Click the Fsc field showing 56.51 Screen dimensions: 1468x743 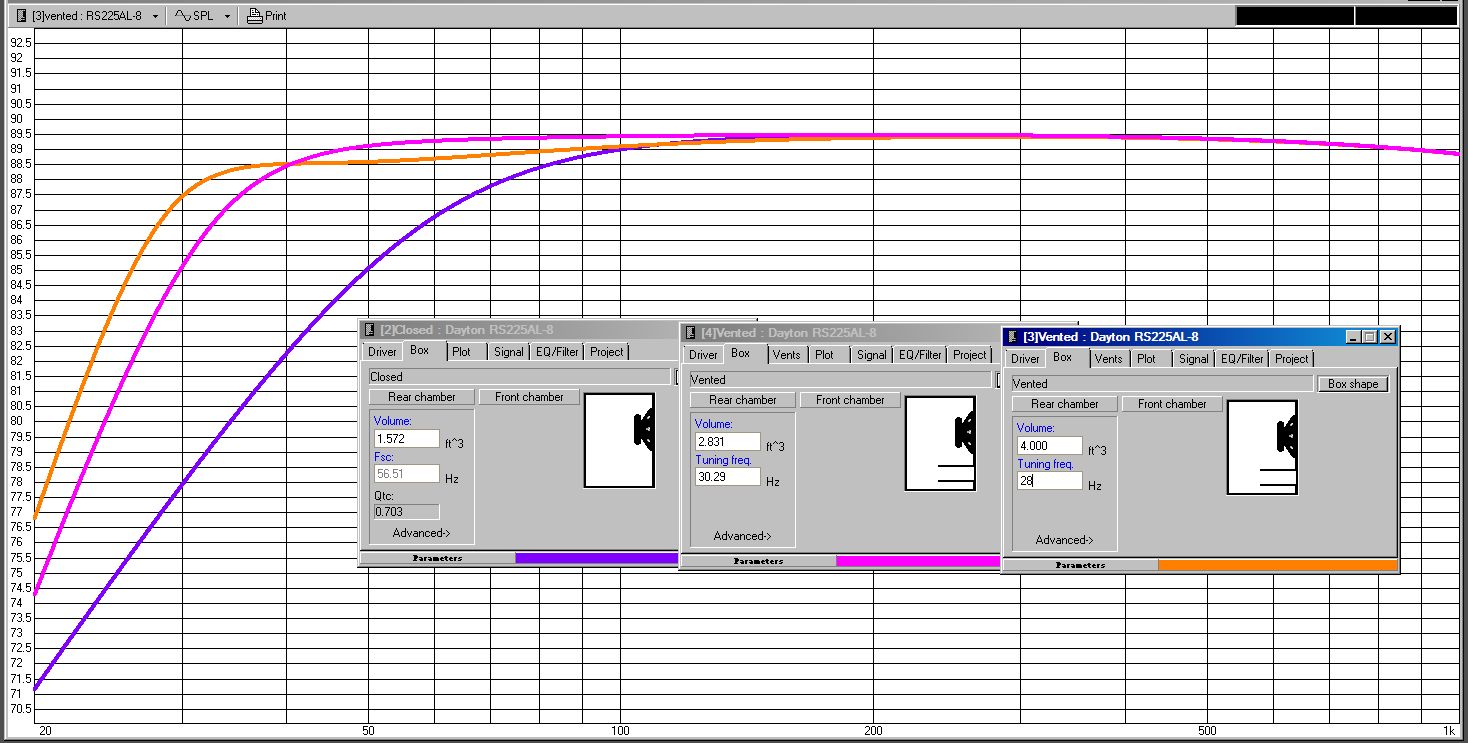click(x=406, y=474)
